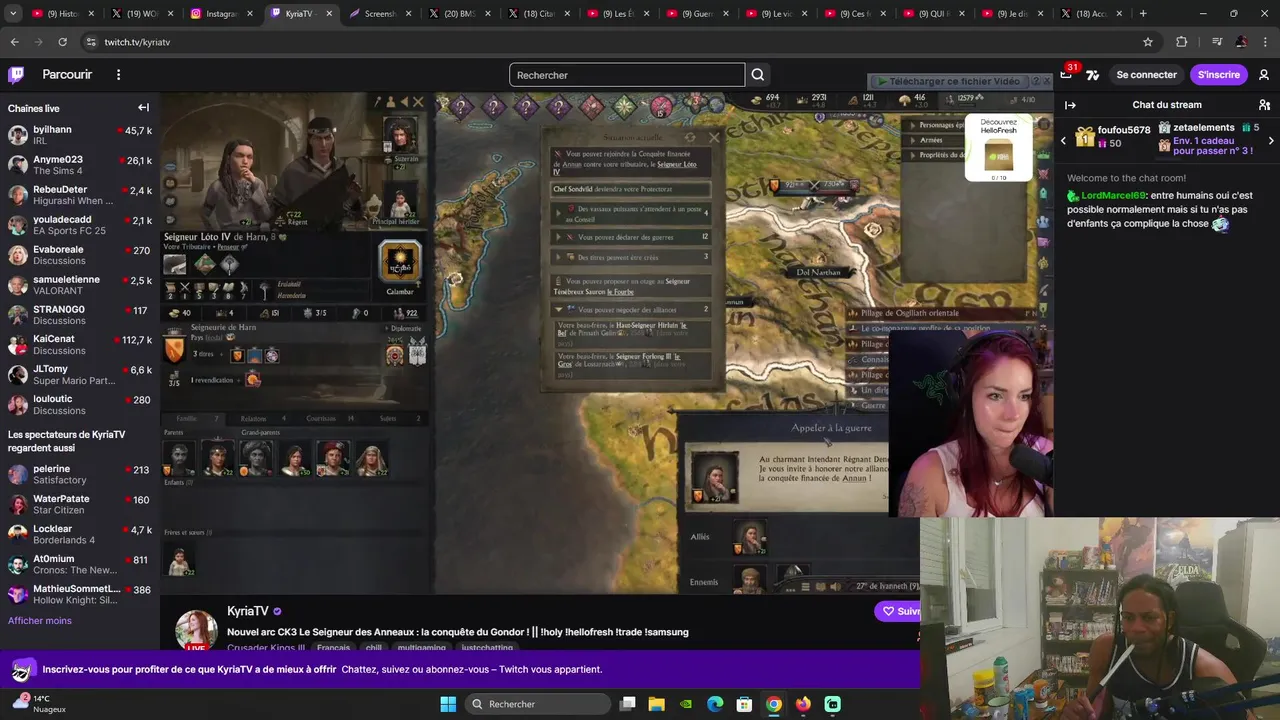Click the purple S'inscrire button
This screenshot has height=720, width=1280.
1218,75
